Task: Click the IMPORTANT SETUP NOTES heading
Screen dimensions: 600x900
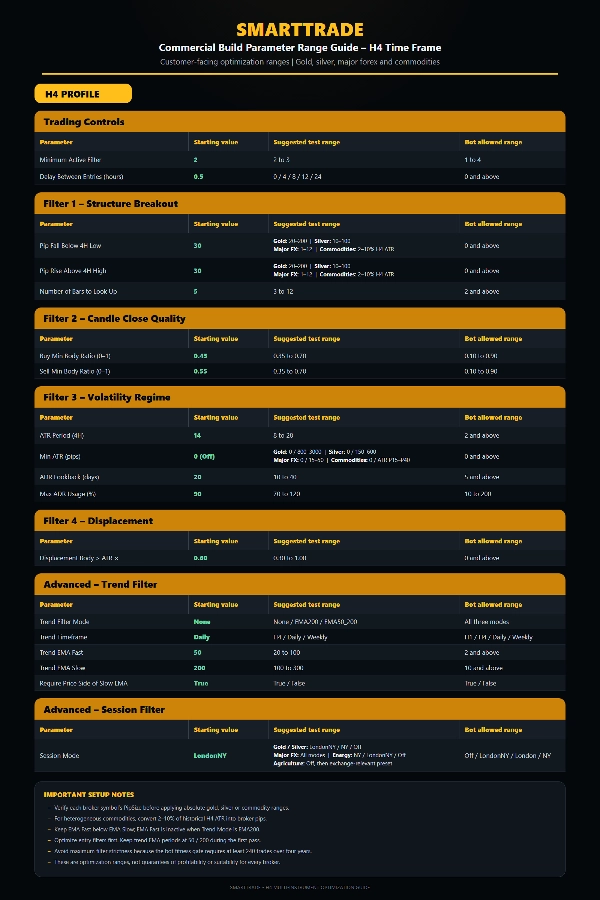Action: click(x=88, y=794)
